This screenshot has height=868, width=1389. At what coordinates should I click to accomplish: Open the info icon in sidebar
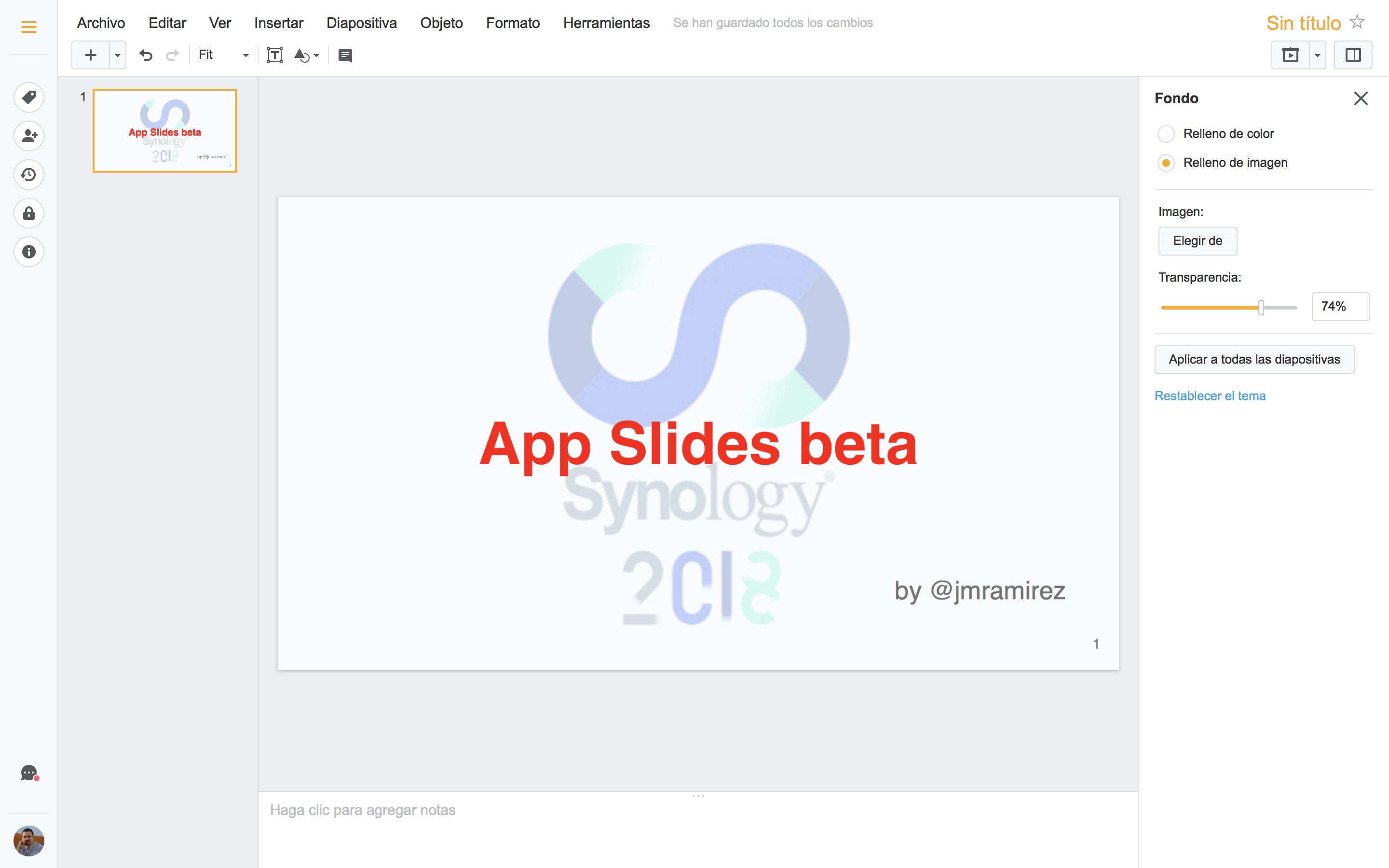29,252
